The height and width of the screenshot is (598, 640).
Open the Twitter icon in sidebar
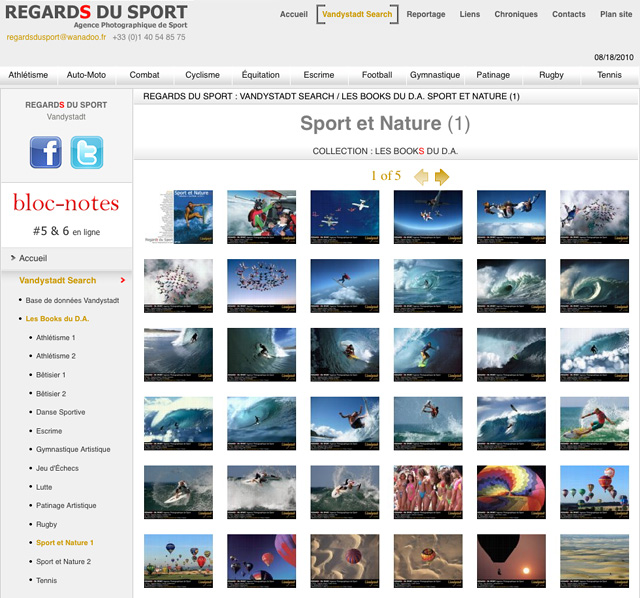point(87,152)
